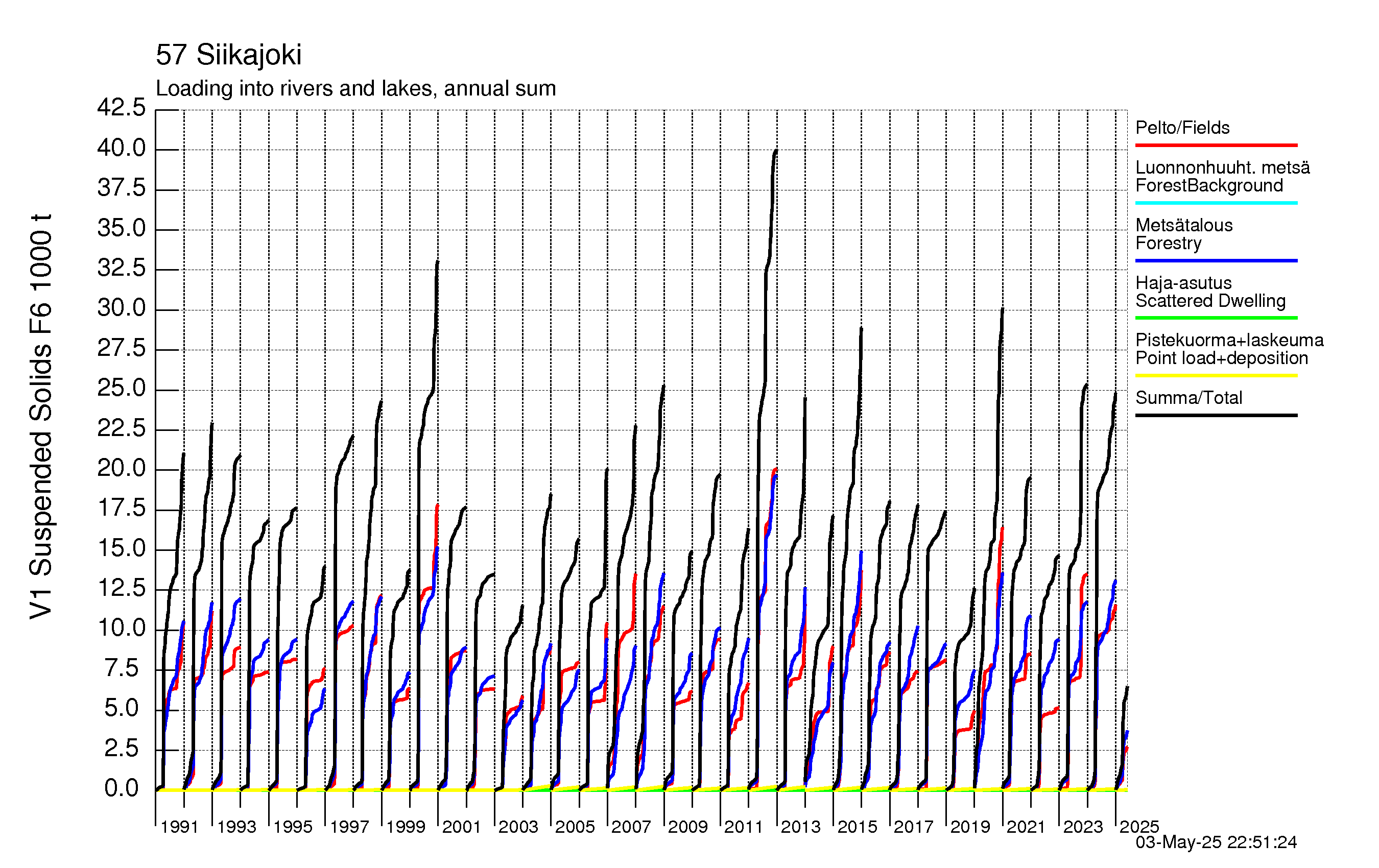Click the red Pelto/Fields legend line
1379x868 pixels.
tap(1216, 146)
